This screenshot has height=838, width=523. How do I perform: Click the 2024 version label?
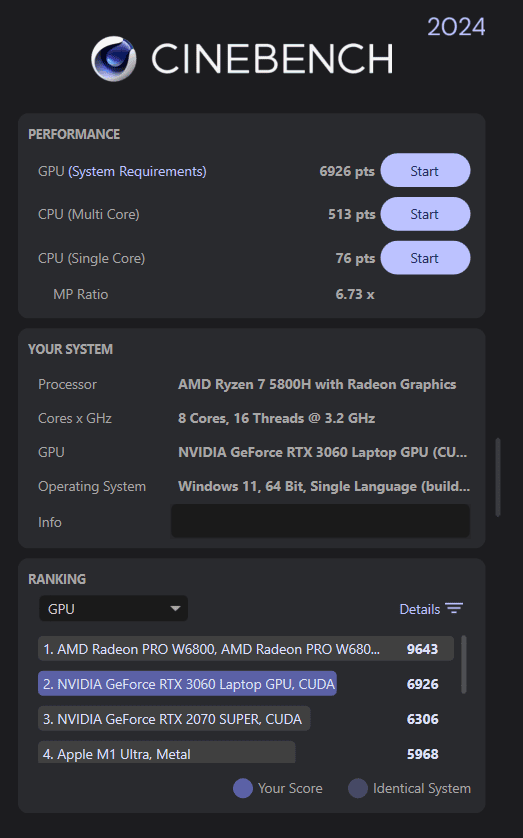click(x=456, y=27)
